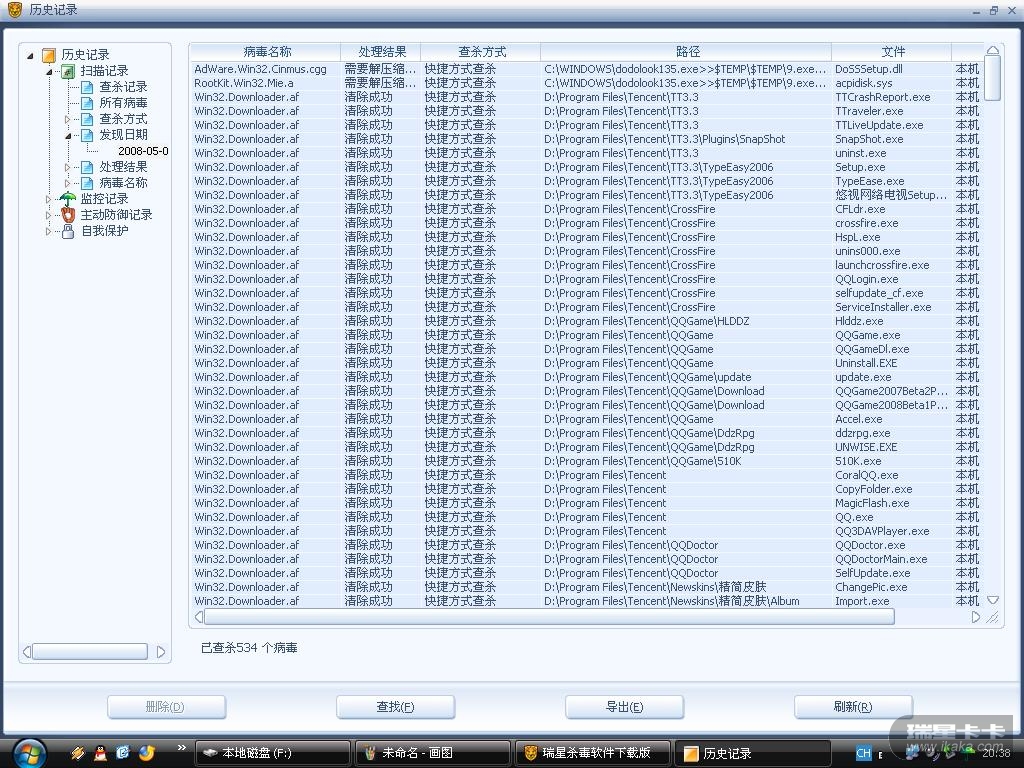The image size is (1024, 768).
Task: Click the 删除(D) button
Action: tap(167, 707)
